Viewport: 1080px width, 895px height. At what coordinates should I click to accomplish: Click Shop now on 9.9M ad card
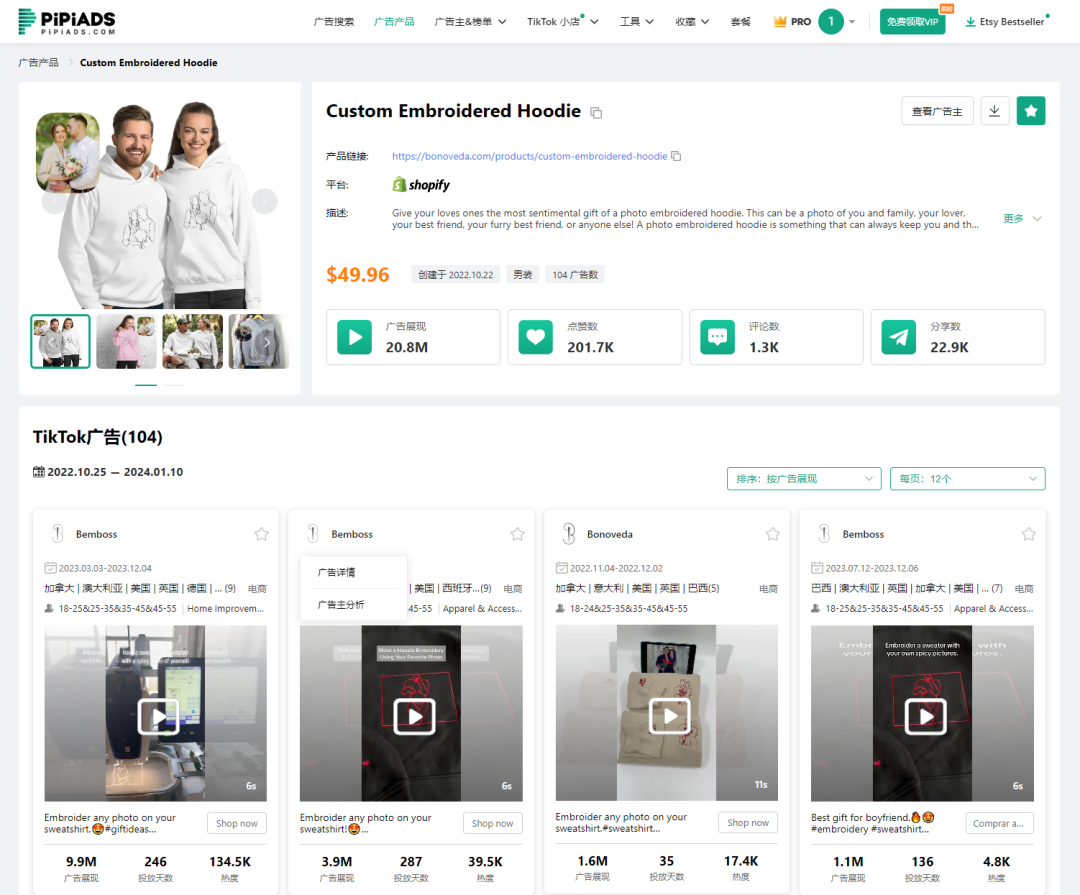tap(237, 823)
